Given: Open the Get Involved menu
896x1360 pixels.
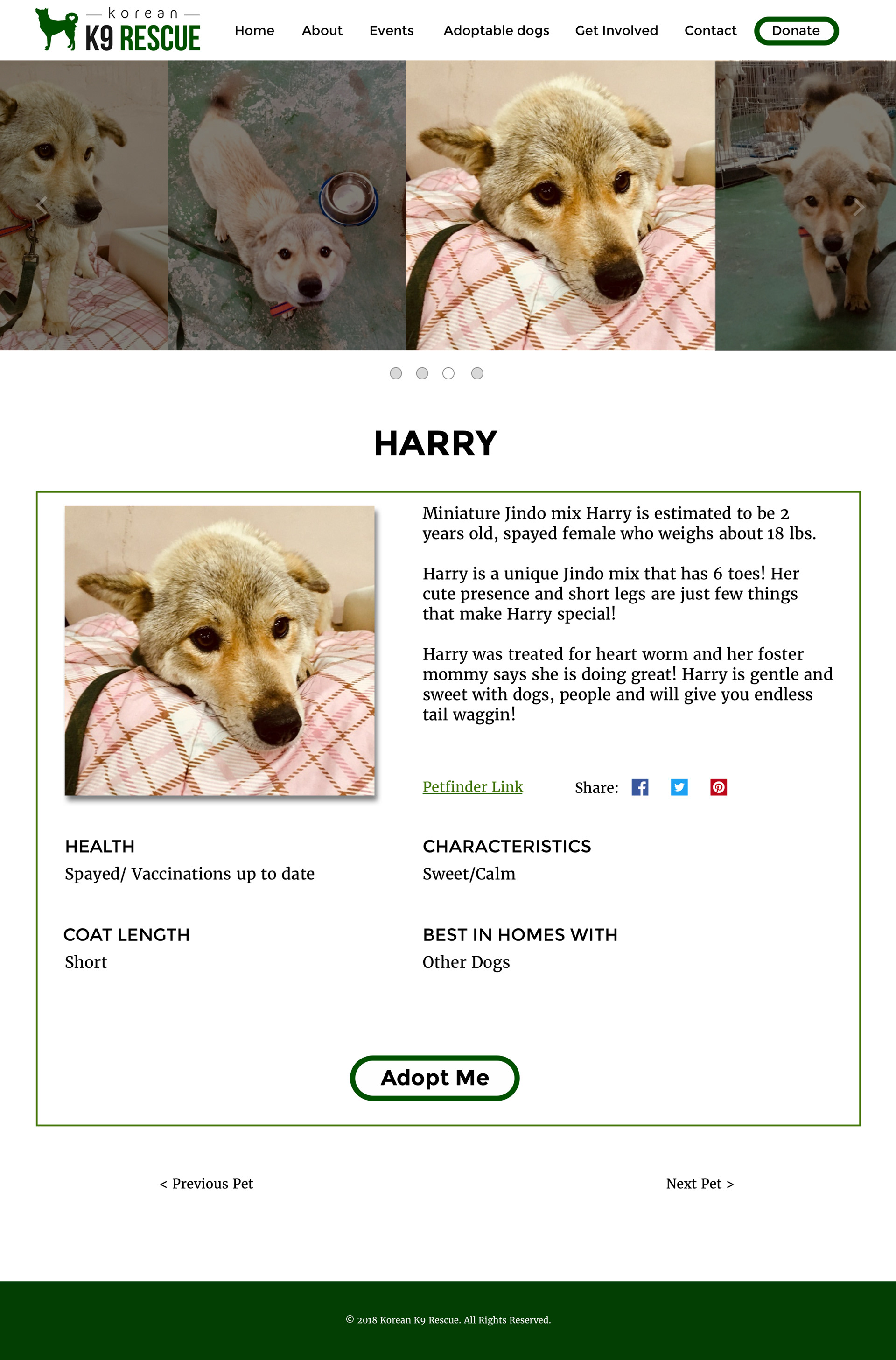Looking at the screenshot, I should click(616, 30).
